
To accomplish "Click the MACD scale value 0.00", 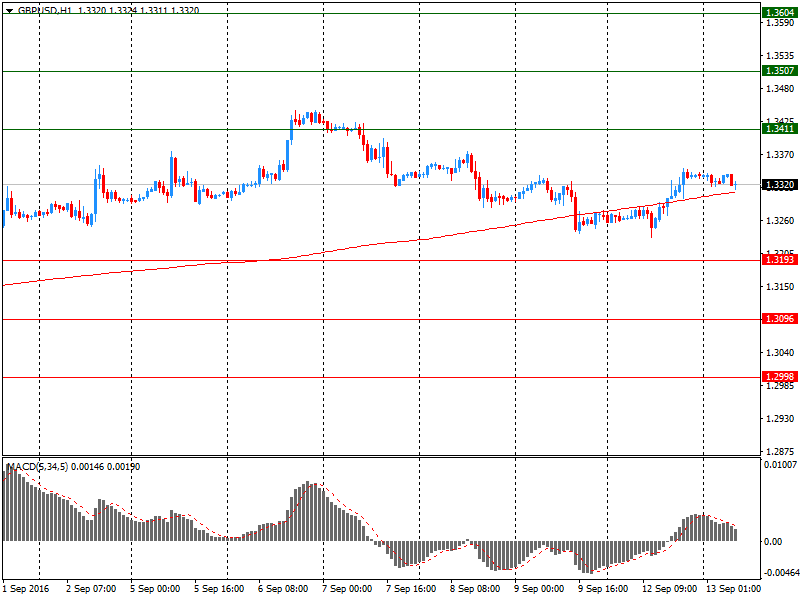I will pos(773,541).
